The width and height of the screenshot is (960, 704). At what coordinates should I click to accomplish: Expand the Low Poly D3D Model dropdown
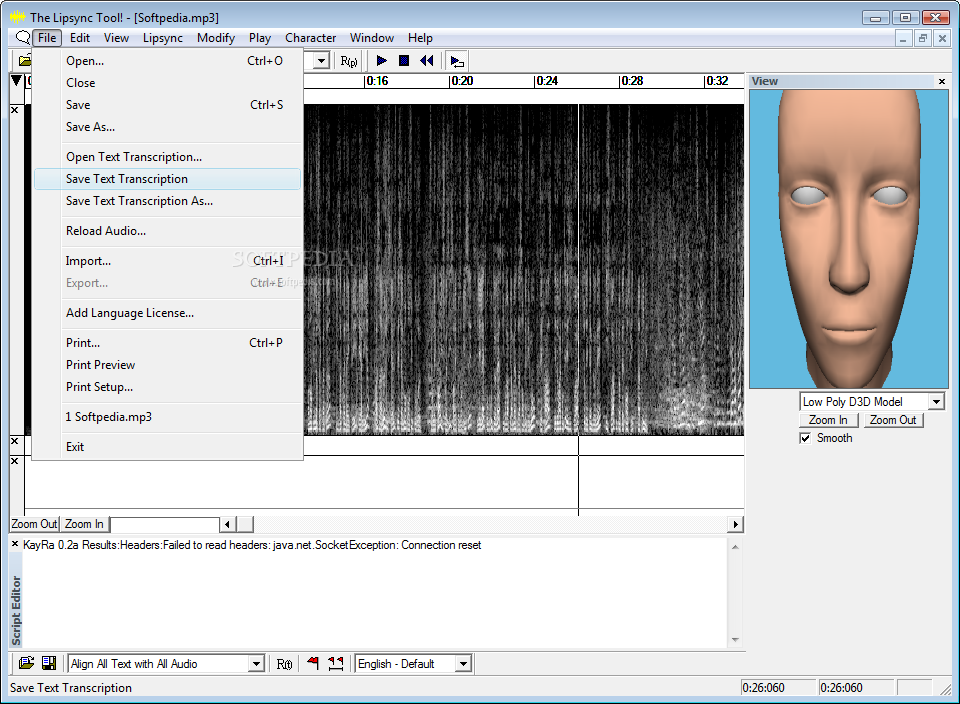936,402
